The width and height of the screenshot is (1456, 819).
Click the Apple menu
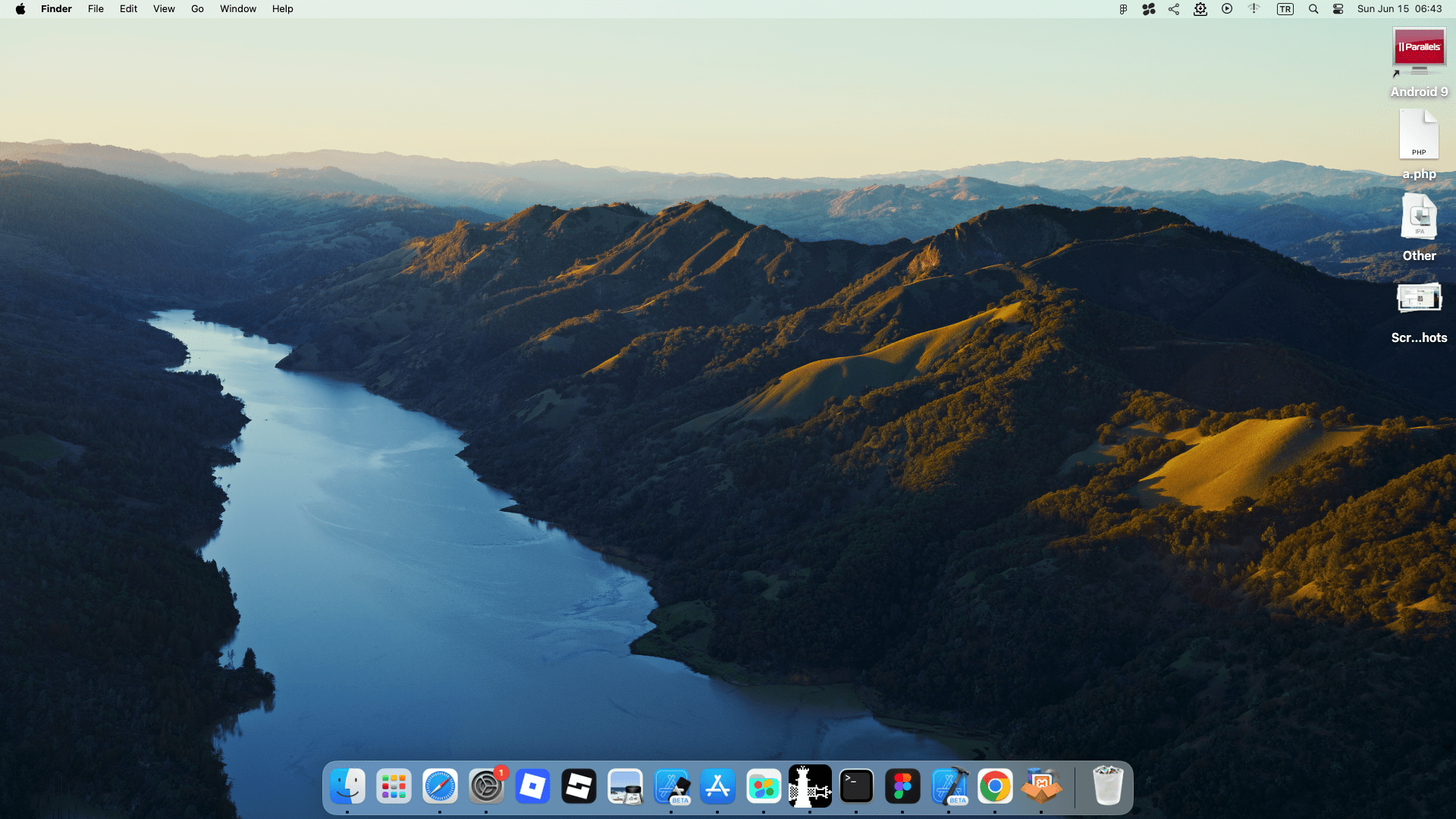20,8
